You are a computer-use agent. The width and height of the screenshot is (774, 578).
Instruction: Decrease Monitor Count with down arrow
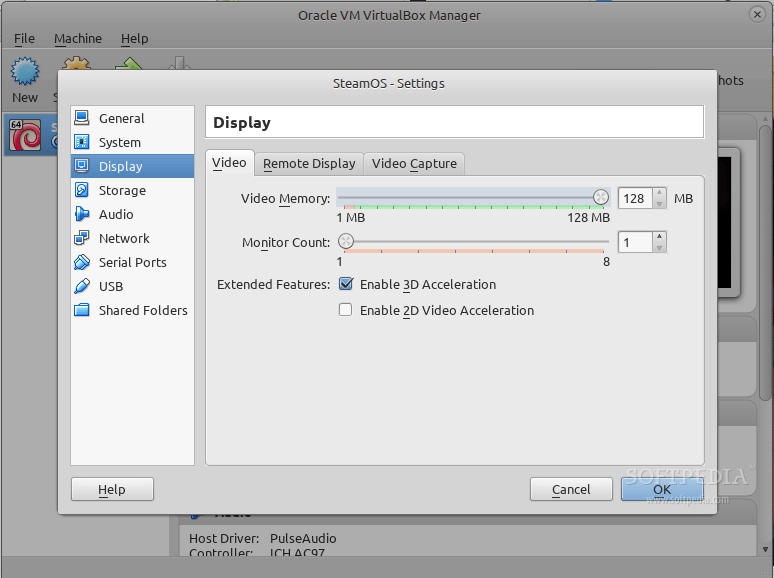(658, 247)
